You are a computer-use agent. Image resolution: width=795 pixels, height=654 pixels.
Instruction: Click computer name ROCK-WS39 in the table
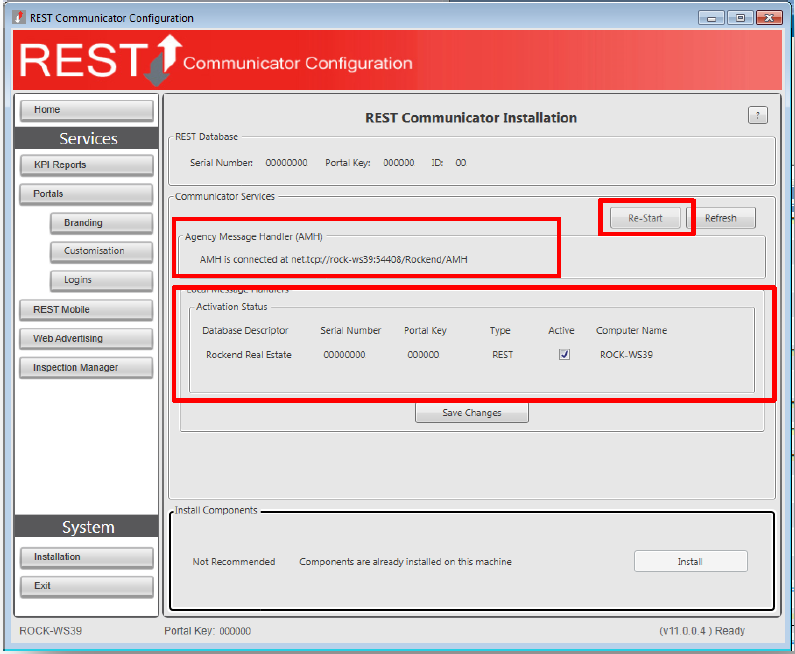point(626,355)
